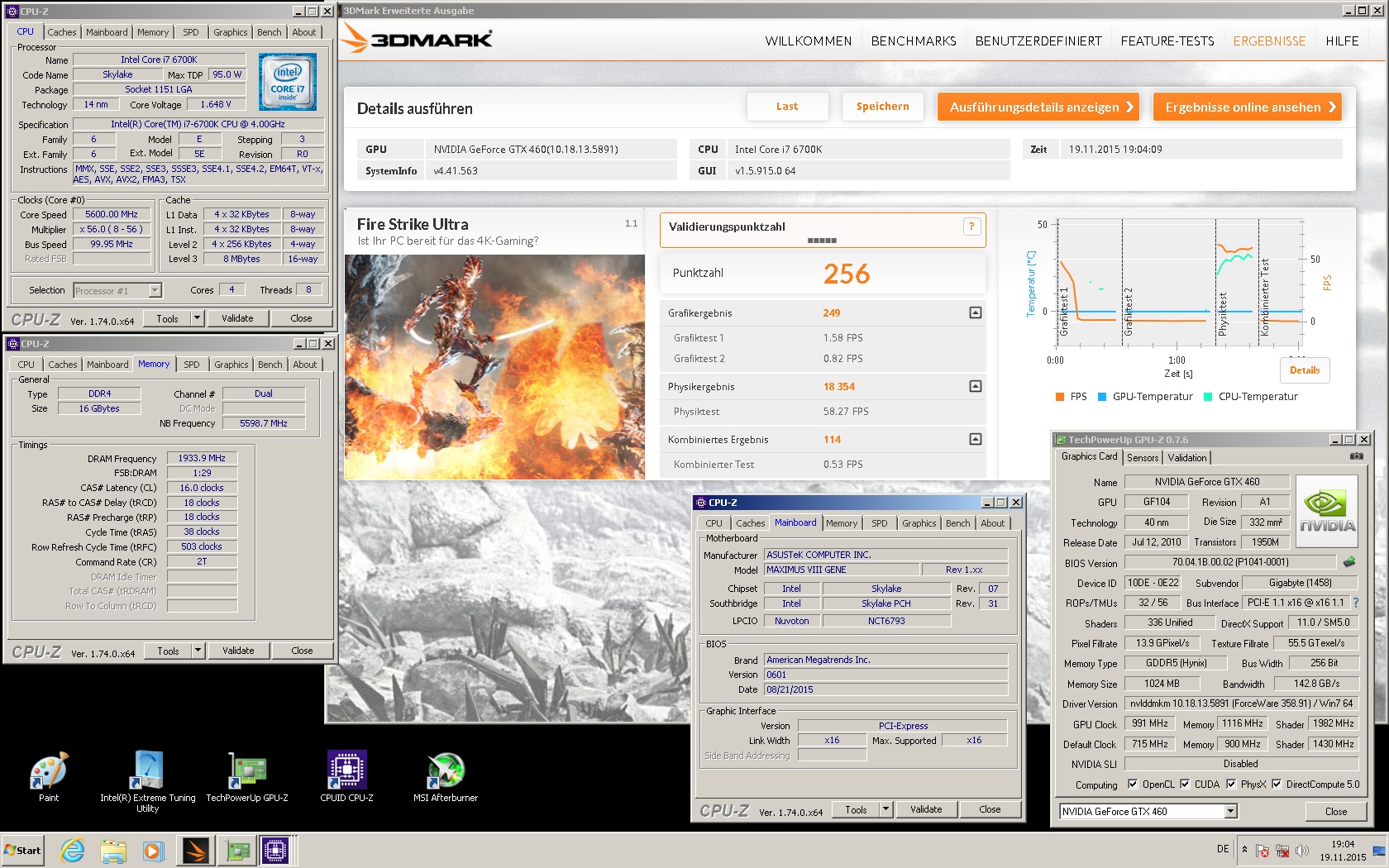Viewport: 1389px width, 868px height.
Task: Toggle the DirectCompute 5.0 checkbox
Action: pos(1277,784)
